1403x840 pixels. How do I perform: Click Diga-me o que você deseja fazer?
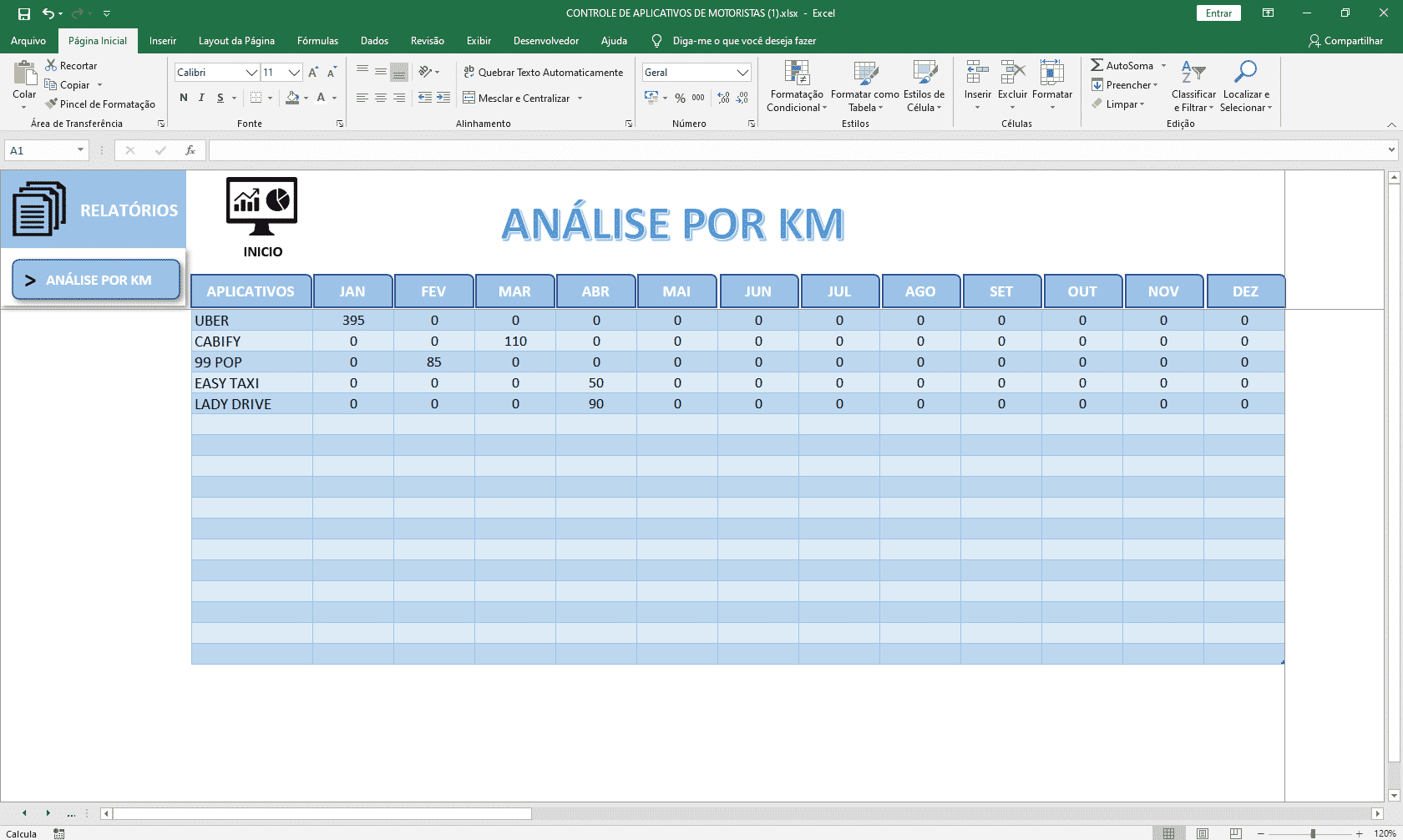point(744,41)
